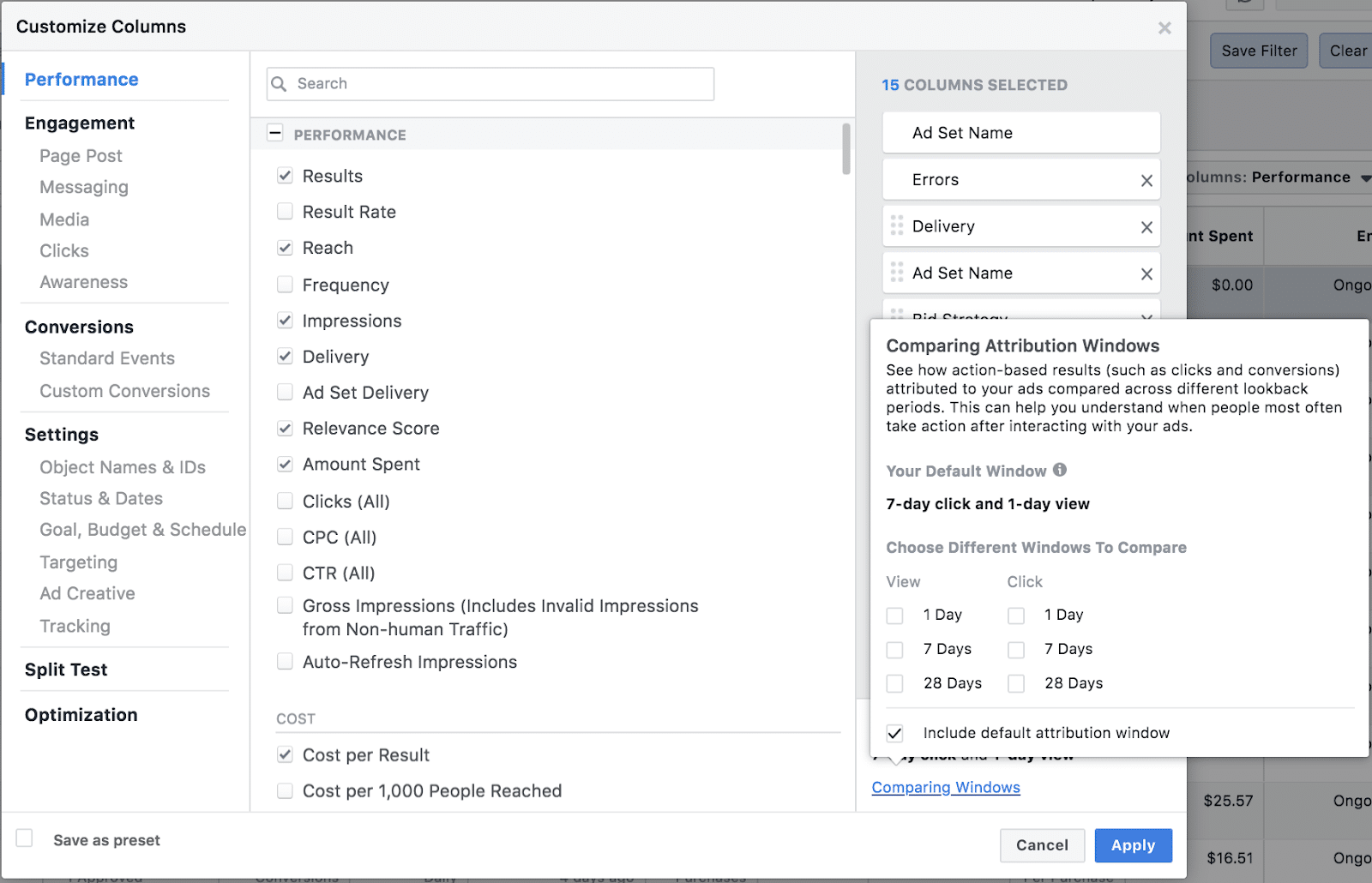Open the Columns: Performance dropdown
The width and height of the screenshot is (1372, 883).
click(1278, 177)
